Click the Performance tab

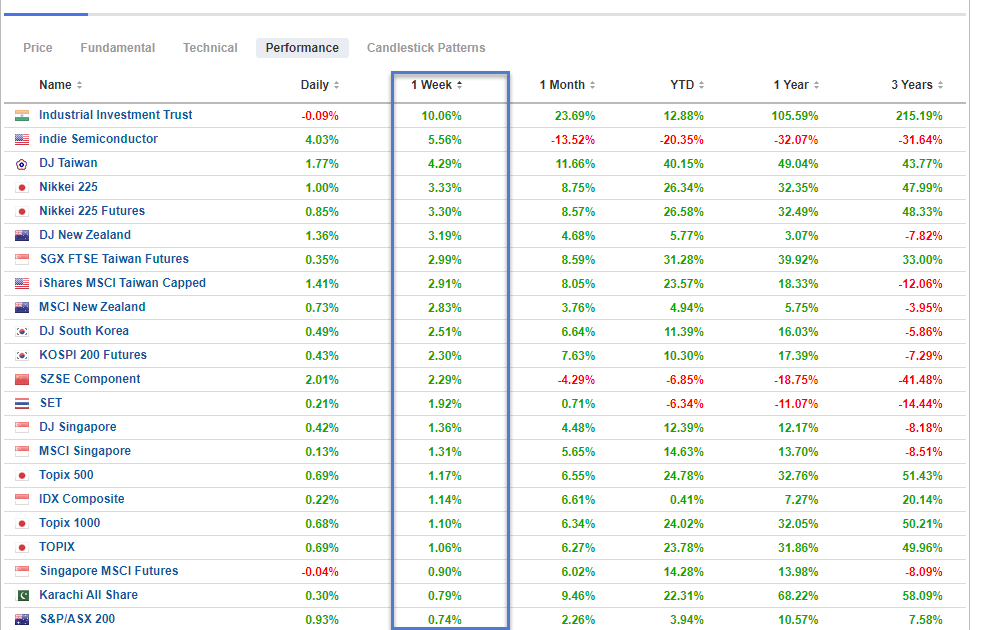pos(302,48)
